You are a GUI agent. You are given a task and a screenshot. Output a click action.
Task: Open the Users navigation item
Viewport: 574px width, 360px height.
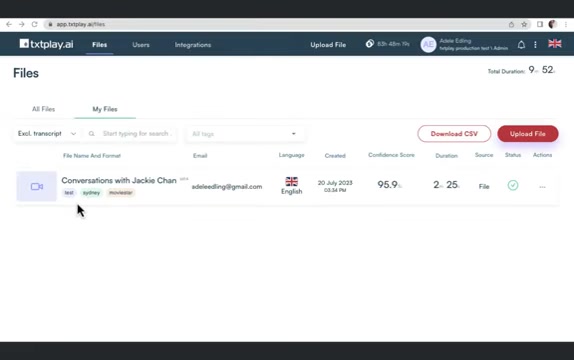point(141,45)
